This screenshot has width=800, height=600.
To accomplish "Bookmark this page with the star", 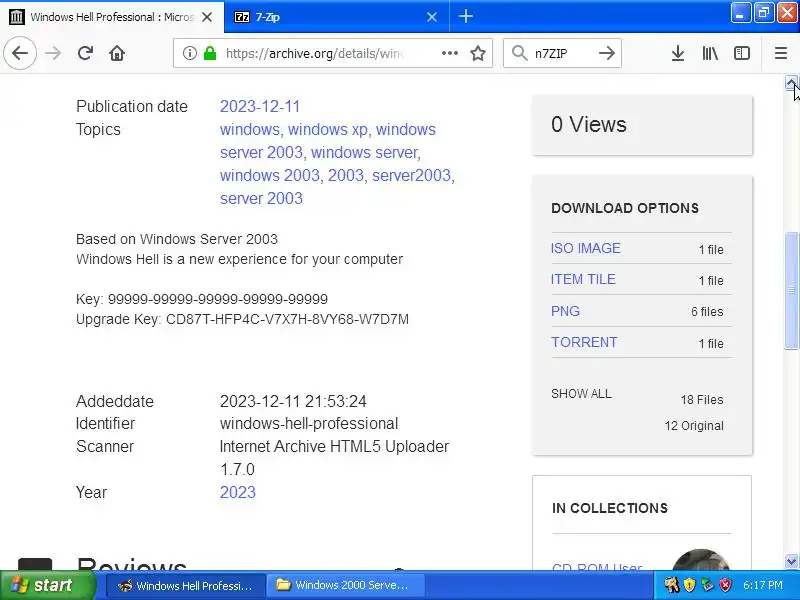I will point(478,53).
